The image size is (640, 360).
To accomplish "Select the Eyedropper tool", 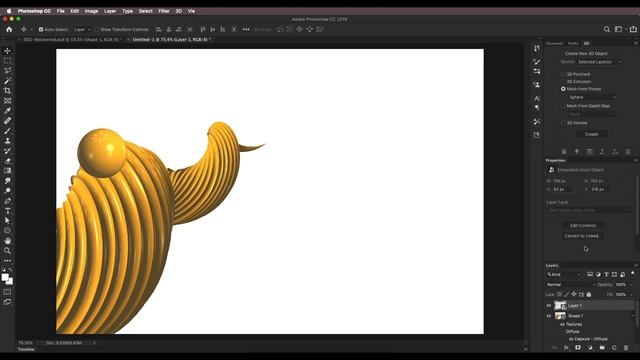I will click(7, 111).
